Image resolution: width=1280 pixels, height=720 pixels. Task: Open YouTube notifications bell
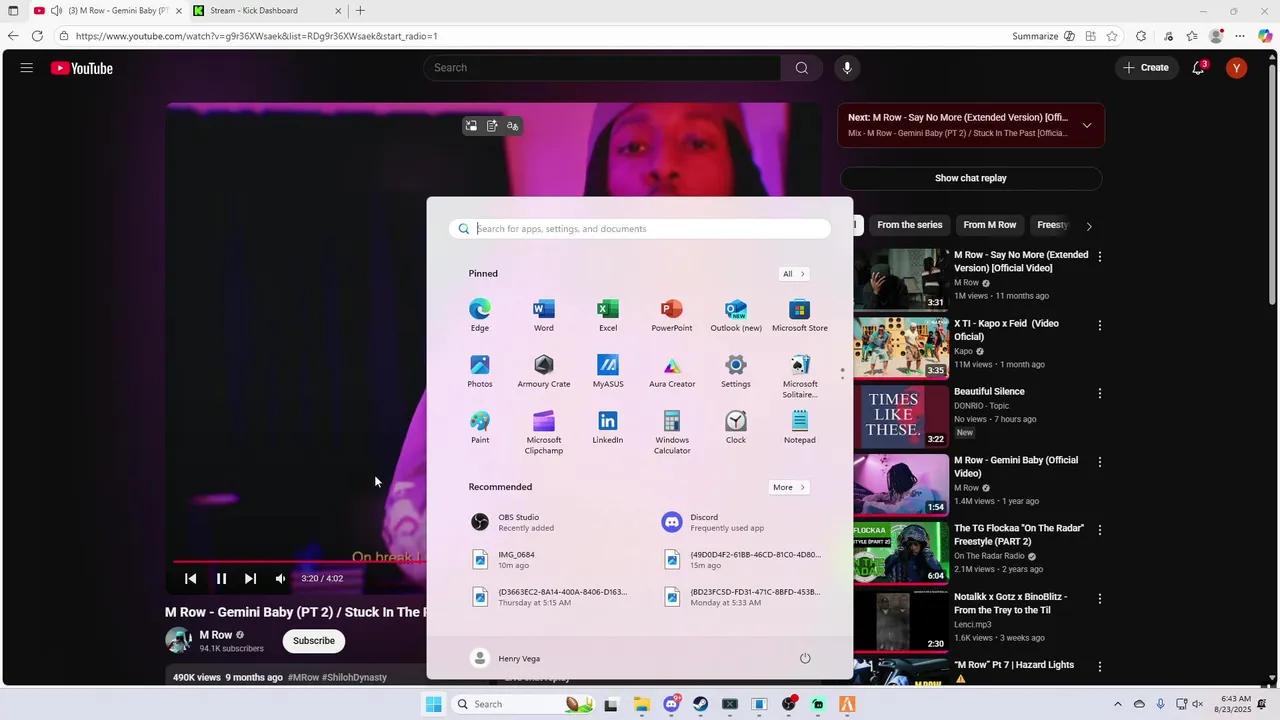1198,68
